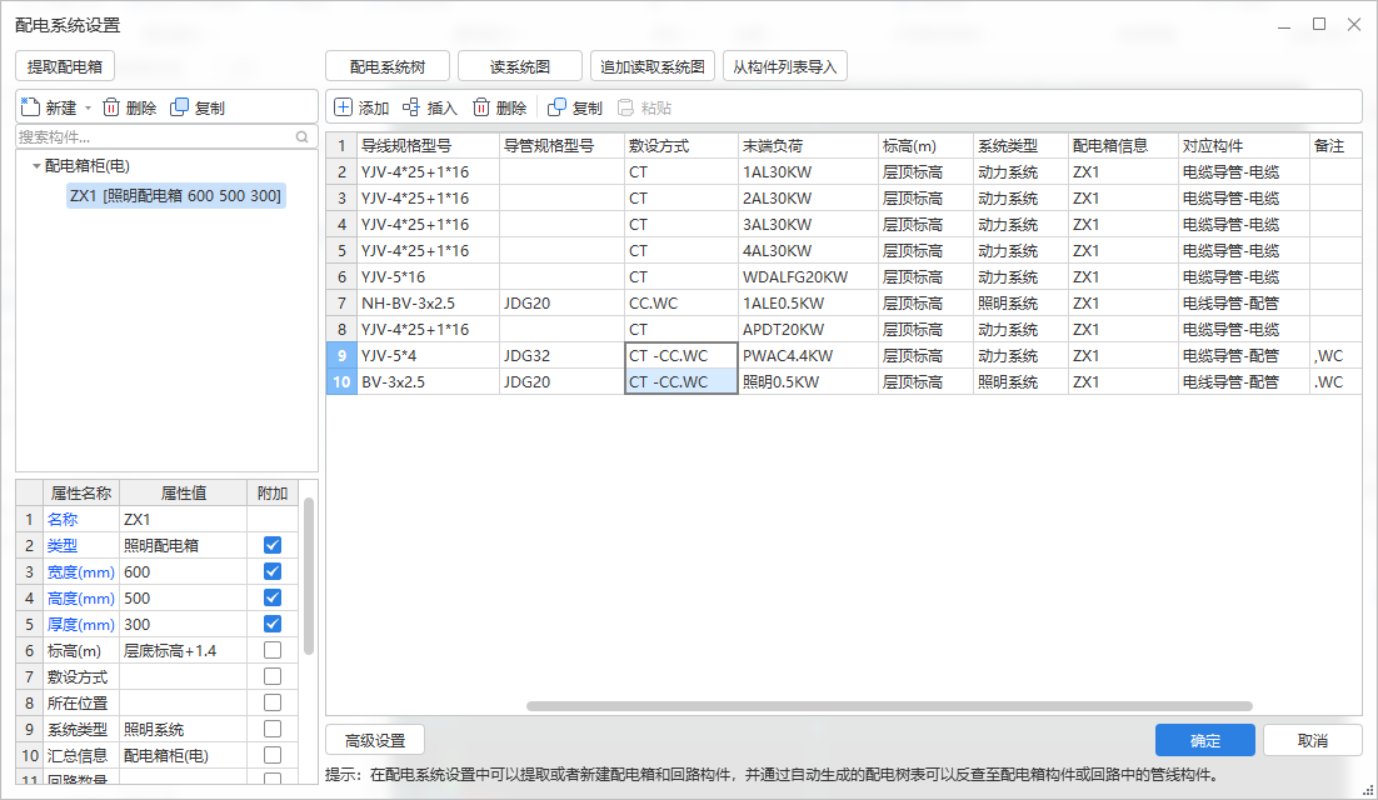The height and width of the screenshot is (800, 1378).
Task: Confirm with the 确定 button
Action: (x=1205, y=740)
